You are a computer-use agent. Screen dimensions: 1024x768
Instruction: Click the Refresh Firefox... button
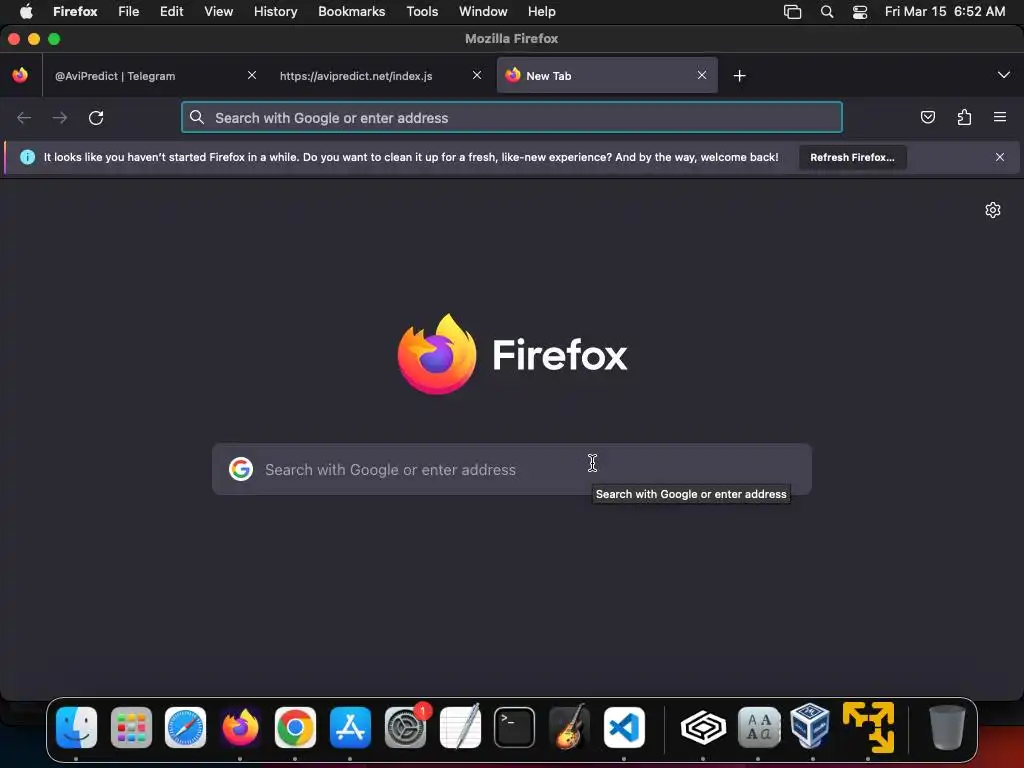852,157
